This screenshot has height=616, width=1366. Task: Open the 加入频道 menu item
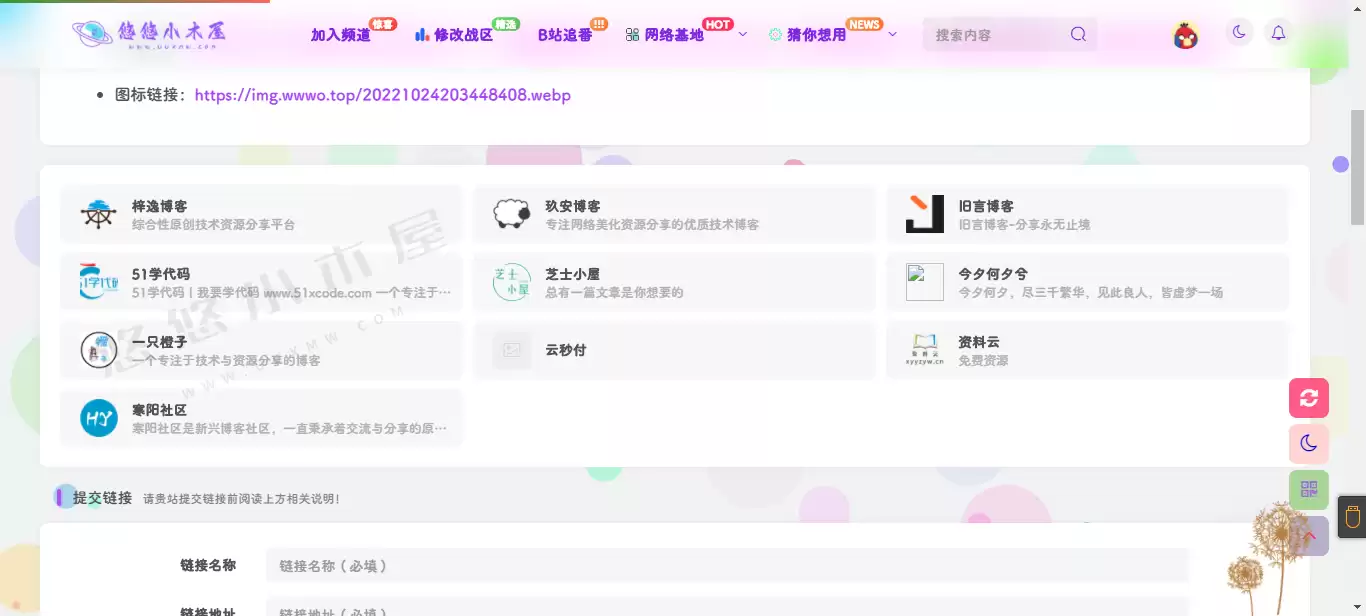click(x=340, y=33)
